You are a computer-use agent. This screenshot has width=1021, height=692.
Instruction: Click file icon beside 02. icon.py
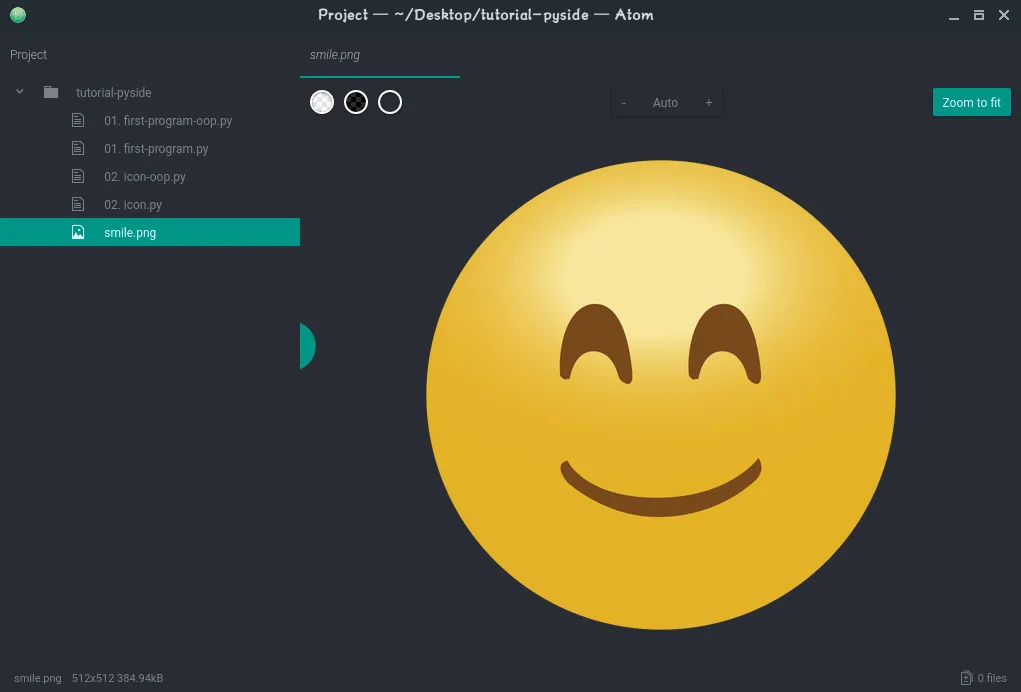[77, 204]
